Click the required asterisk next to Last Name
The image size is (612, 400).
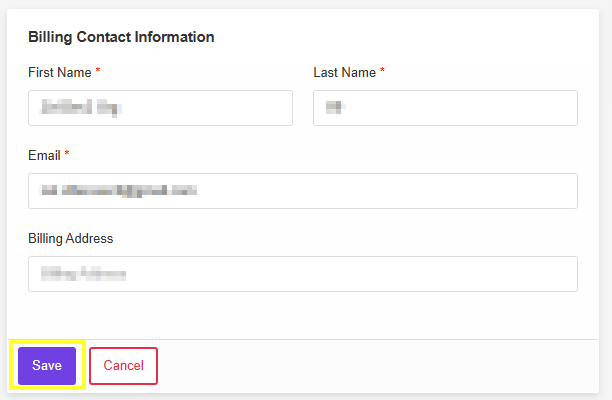(382, 70)
